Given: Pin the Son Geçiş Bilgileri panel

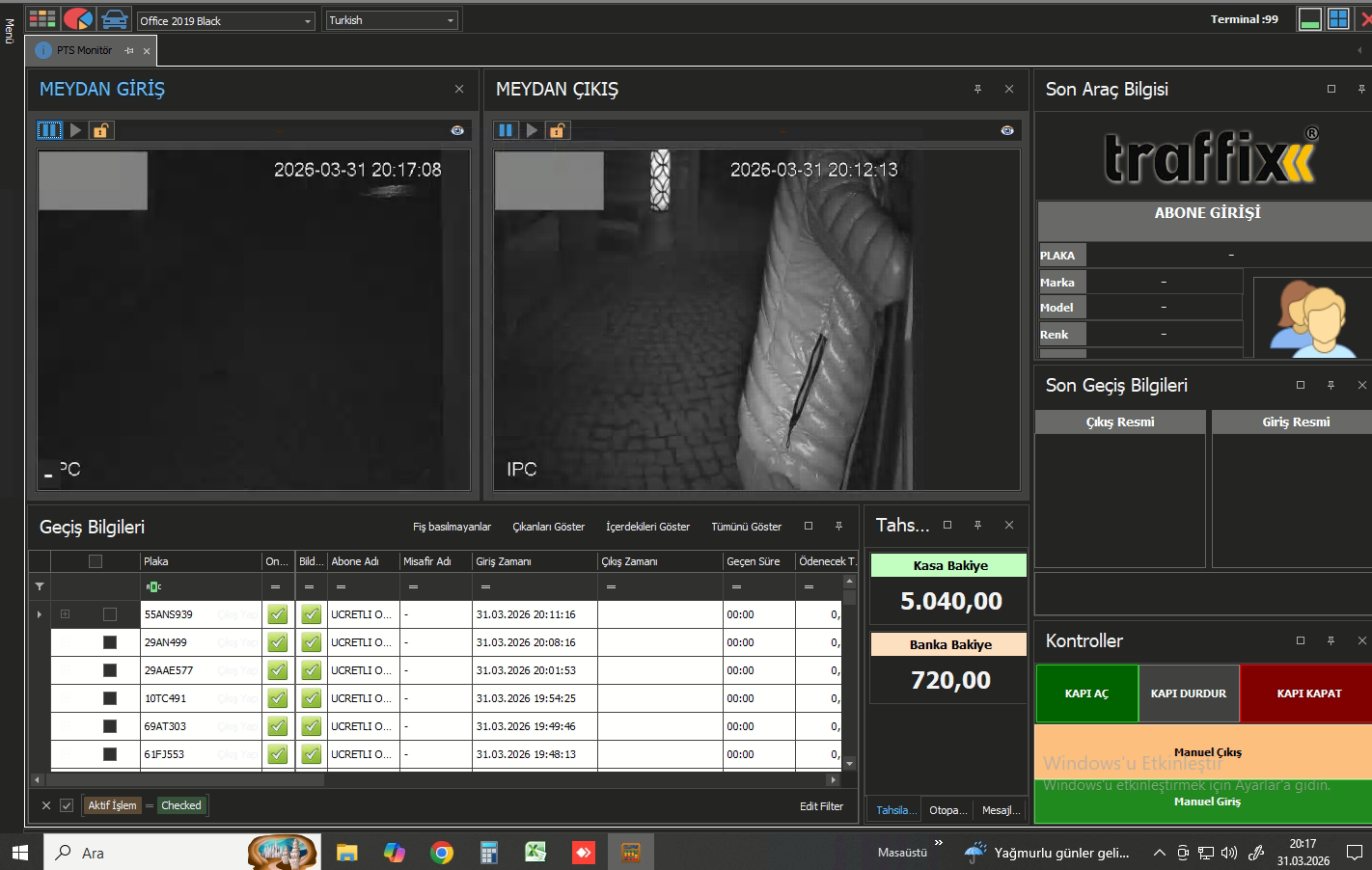Looking at the screenshot, I should point(1331,385).
